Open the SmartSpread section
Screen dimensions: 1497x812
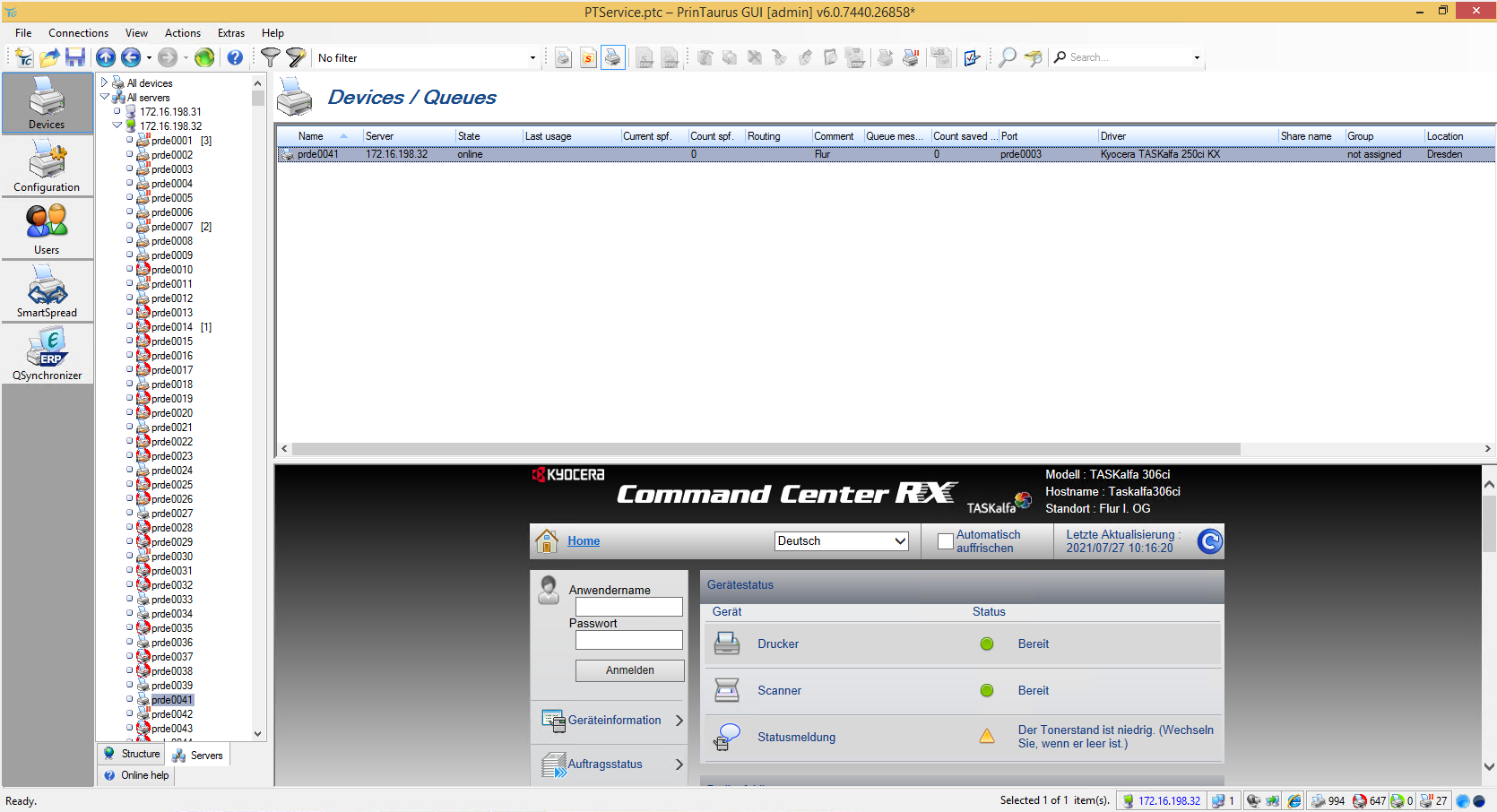click(47, 291)
